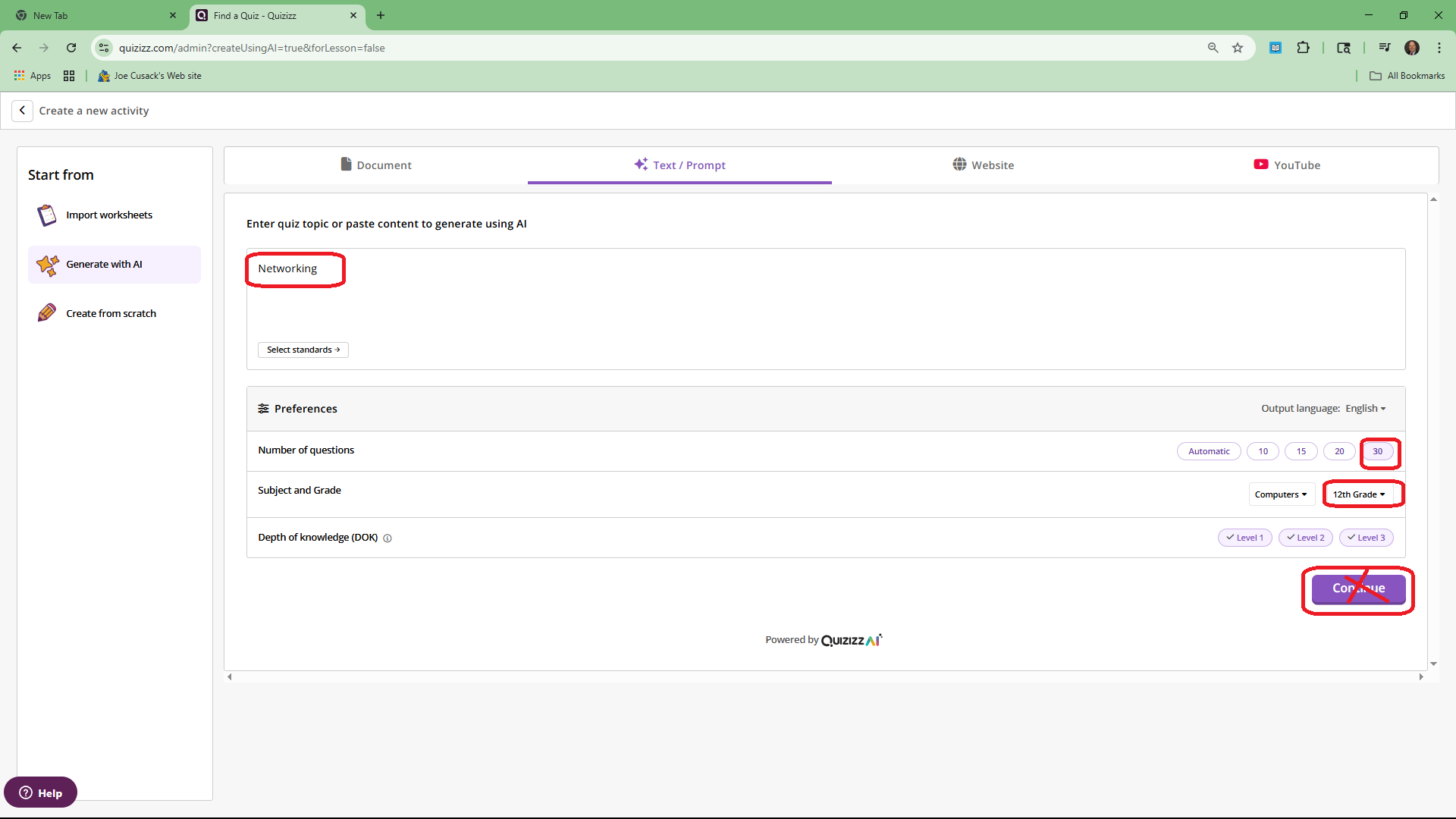Click the Import worksheets clipboard icon
1456x819 pixels.
click(46, 215)
